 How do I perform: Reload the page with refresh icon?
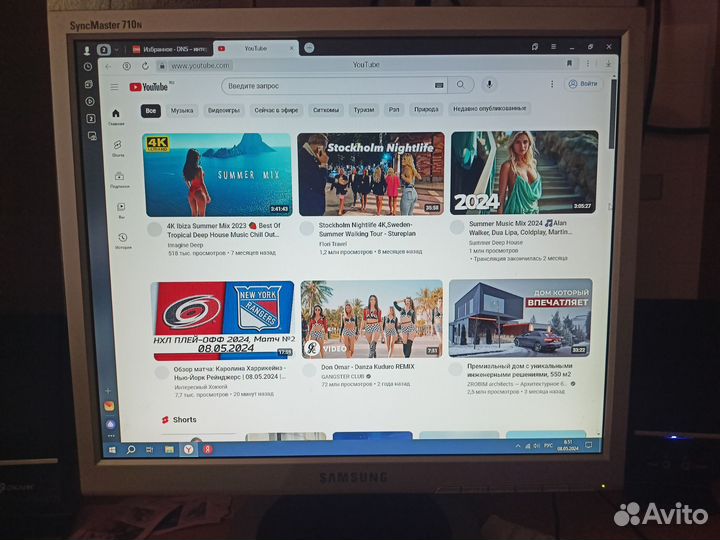click(x=145, y=66)
